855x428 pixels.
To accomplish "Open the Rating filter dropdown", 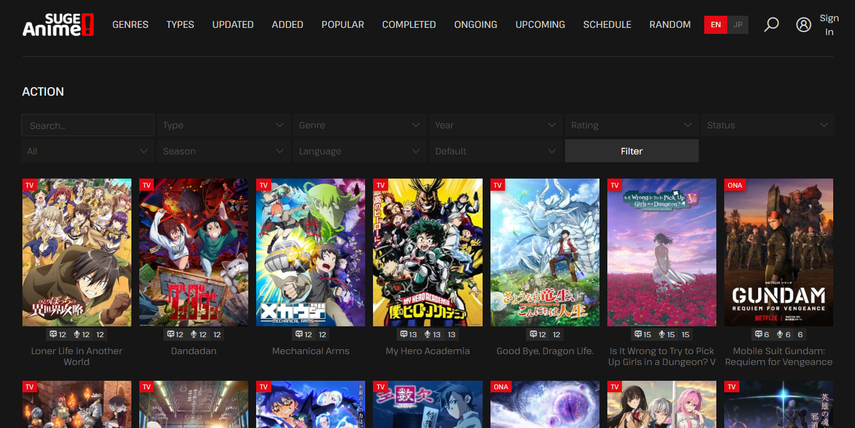I will tap(631, 125).
